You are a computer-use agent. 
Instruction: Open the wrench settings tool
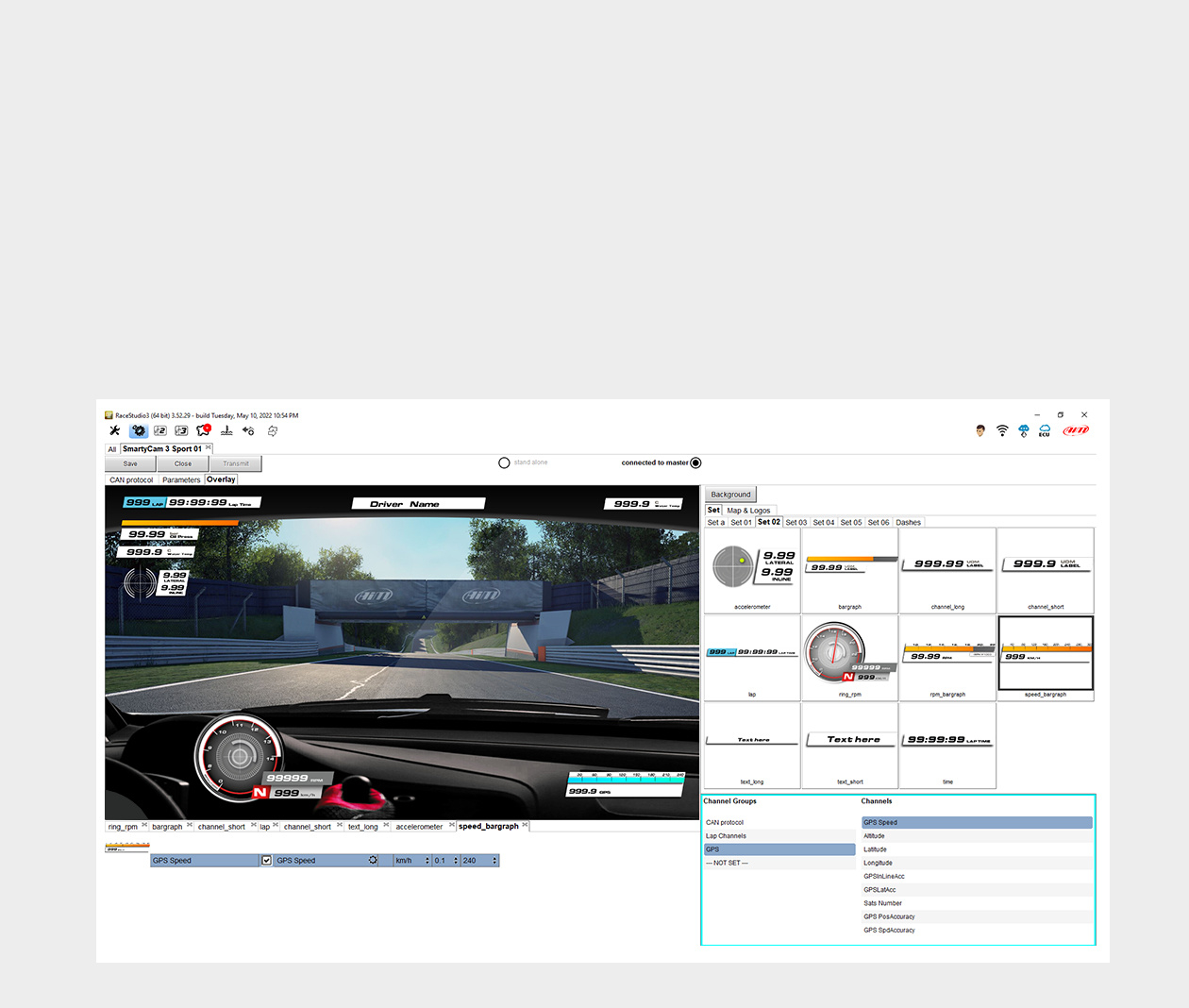[115, 430]
